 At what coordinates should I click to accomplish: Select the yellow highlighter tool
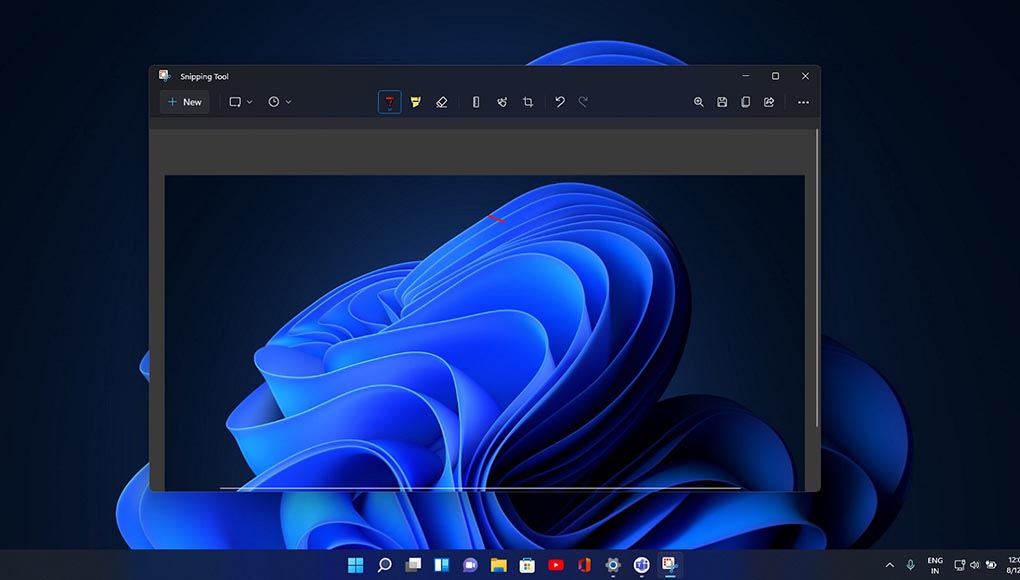pyautogui.click(x=416, y=102)
